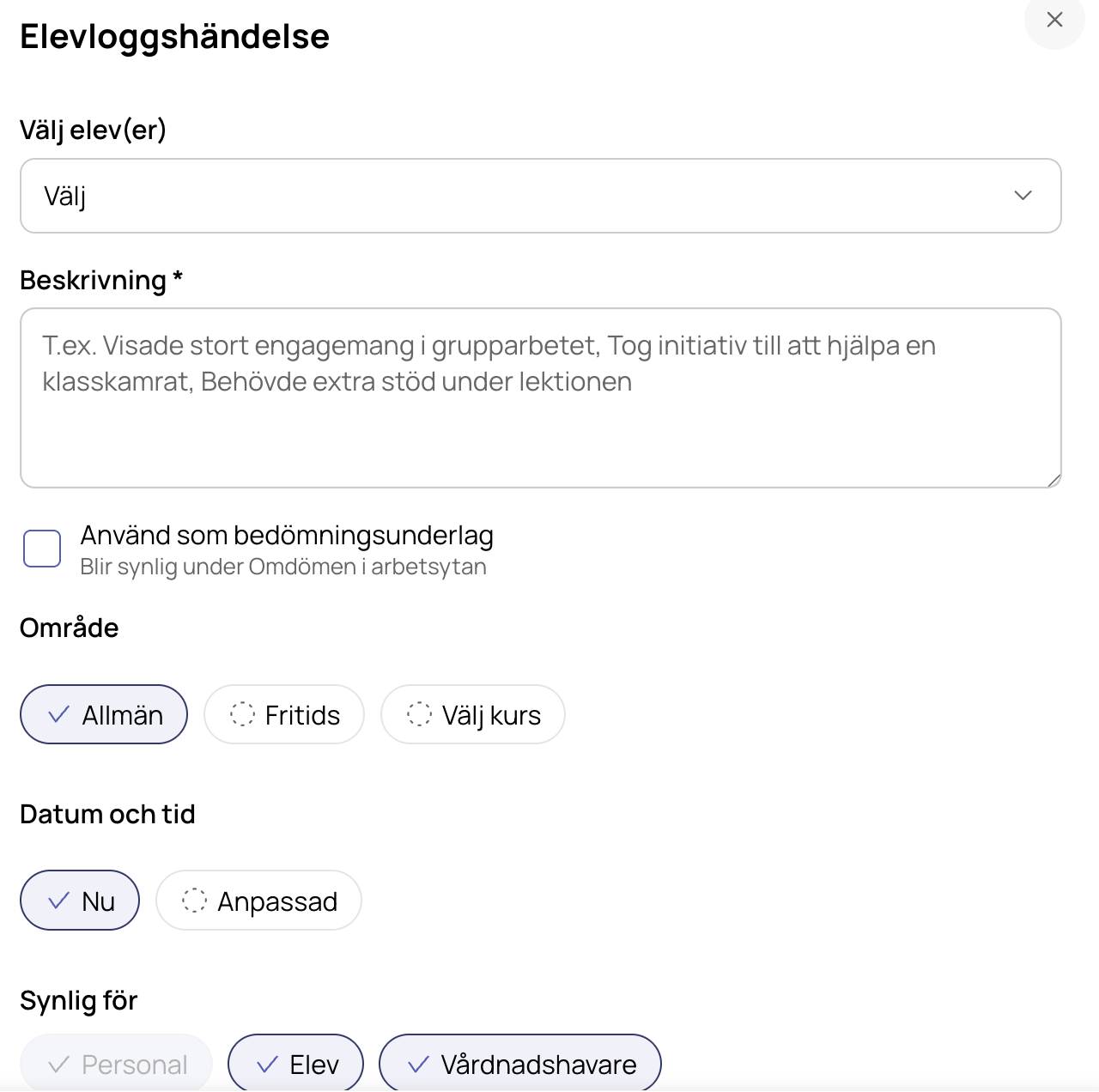Open the Välj student selection combo box

pyautogui.click(x=541, y=196)
